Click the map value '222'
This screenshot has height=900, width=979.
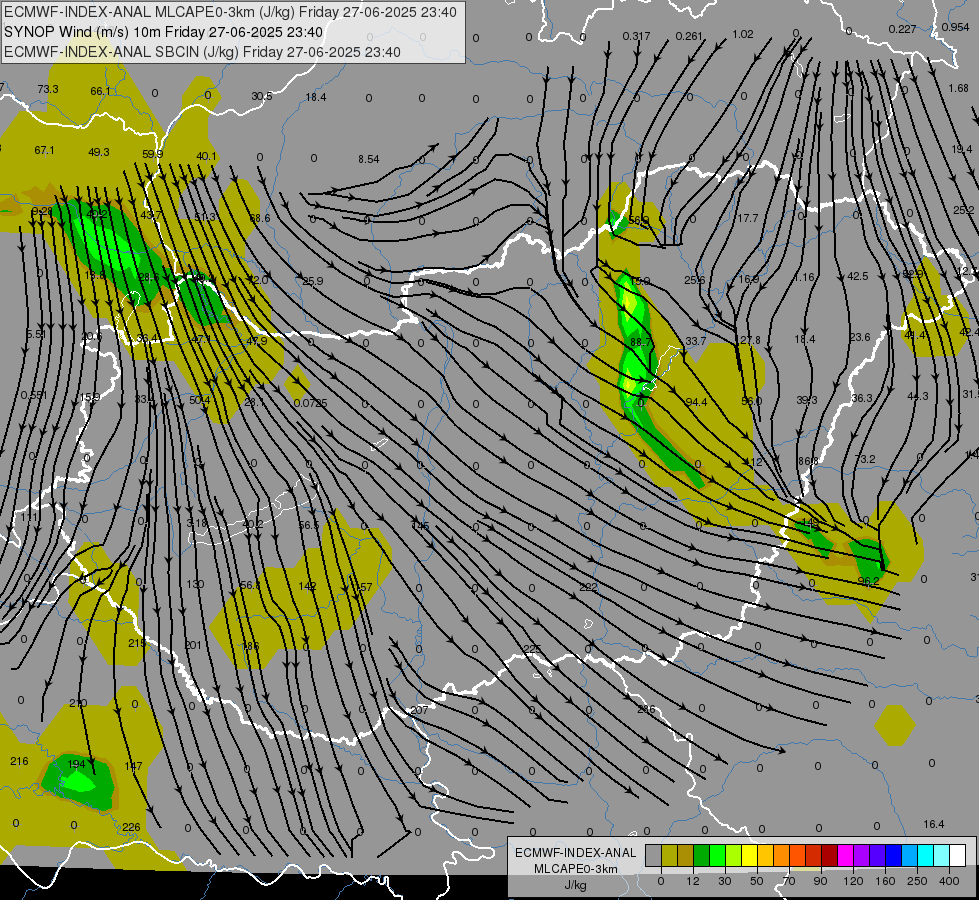588,586
